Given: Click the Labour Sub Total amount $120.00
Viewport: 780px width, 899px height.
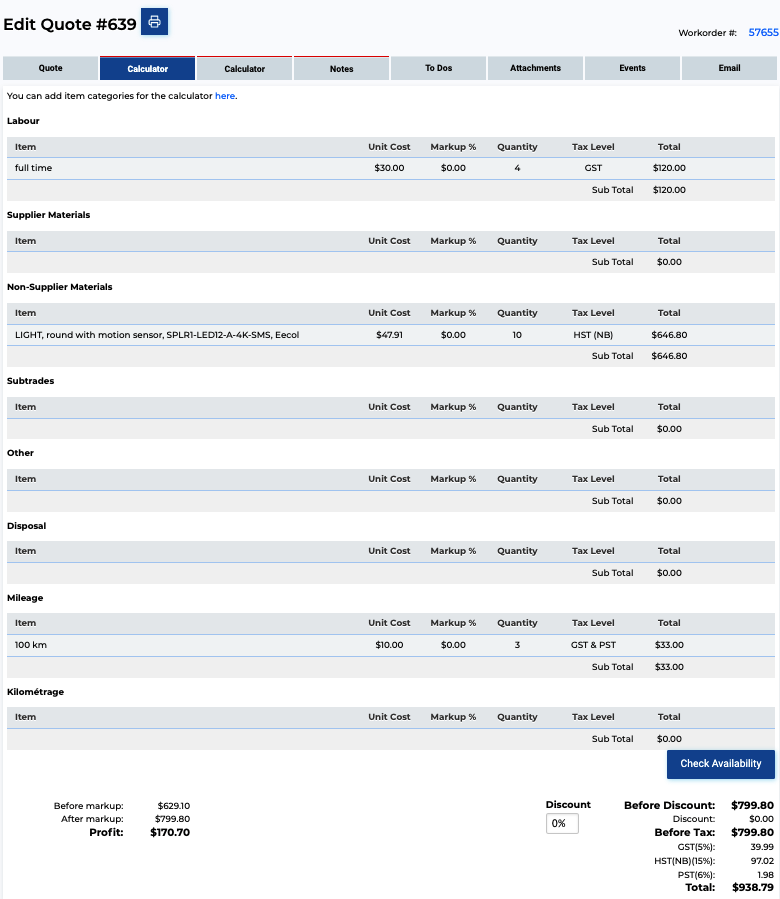Looking at the screenshot, I should (669, 190).
